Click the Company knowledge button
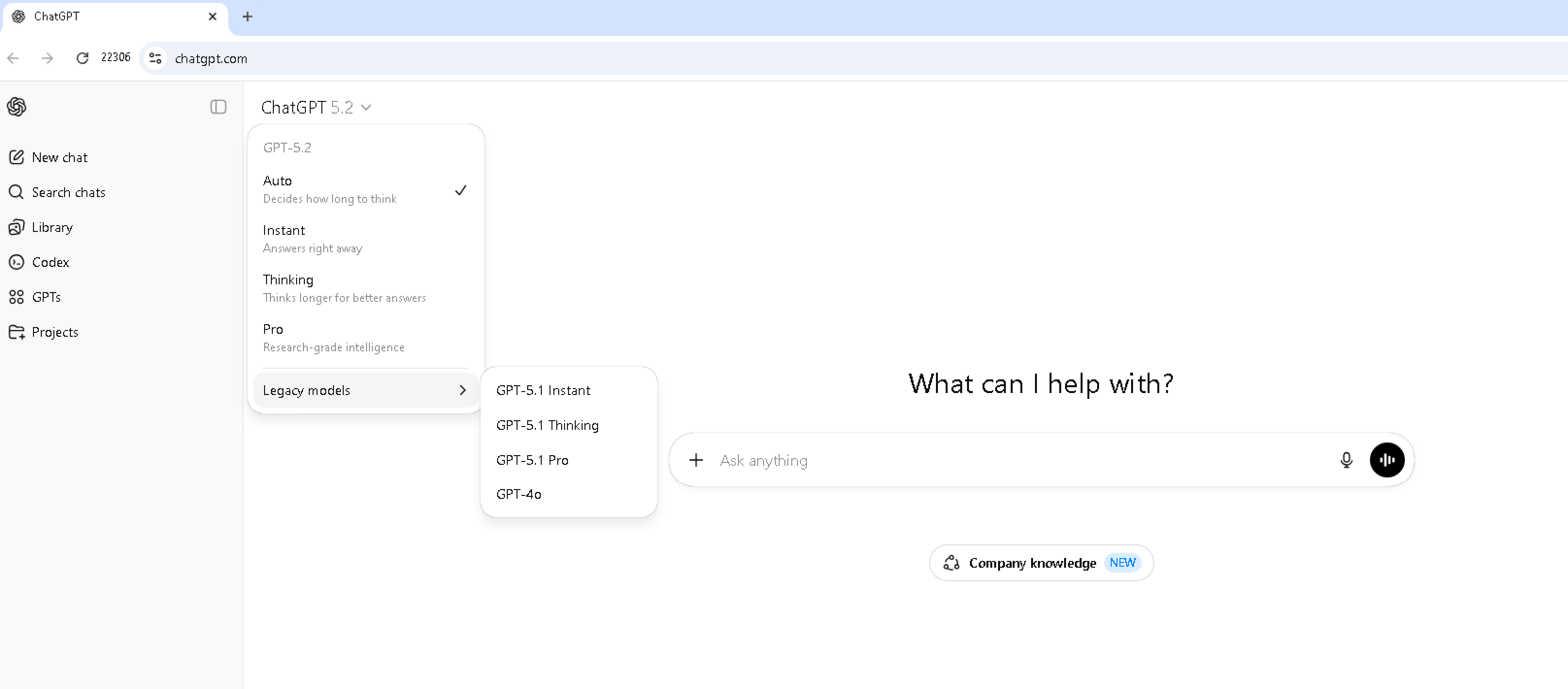This screenshot has width=1568, height=689. click(1040, 563)
